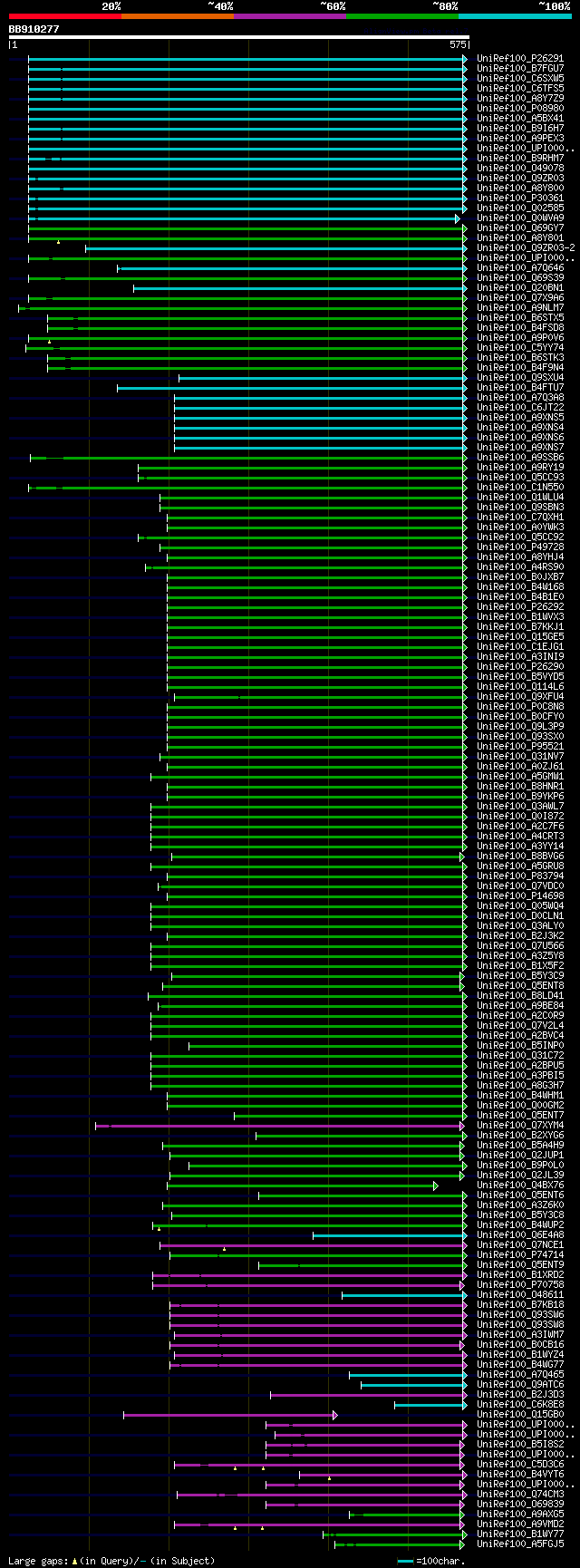This screenshot has width=580, height=1568.
Task: Select label UniRef100_A7Q465
Action: [520, 1375]
